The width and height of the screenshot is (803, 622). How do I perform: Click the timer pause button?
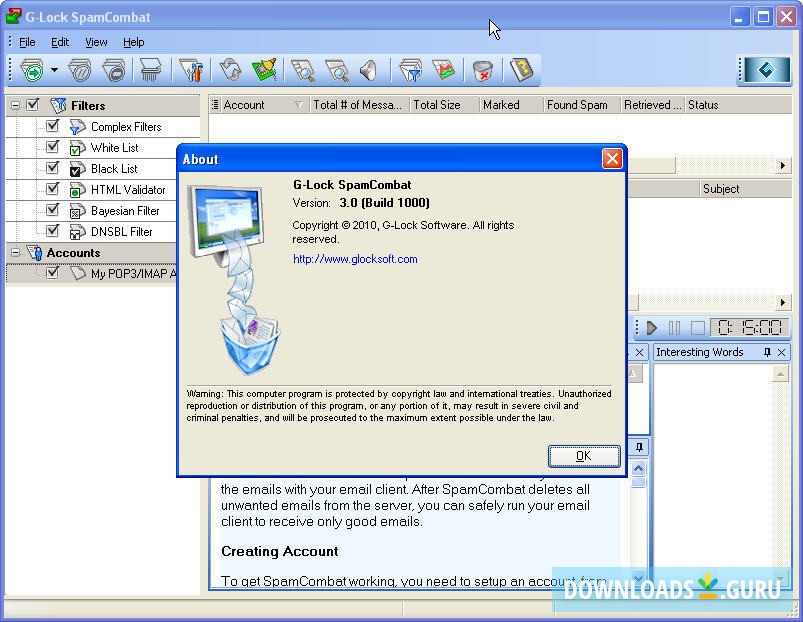click(x=674, y=328)
